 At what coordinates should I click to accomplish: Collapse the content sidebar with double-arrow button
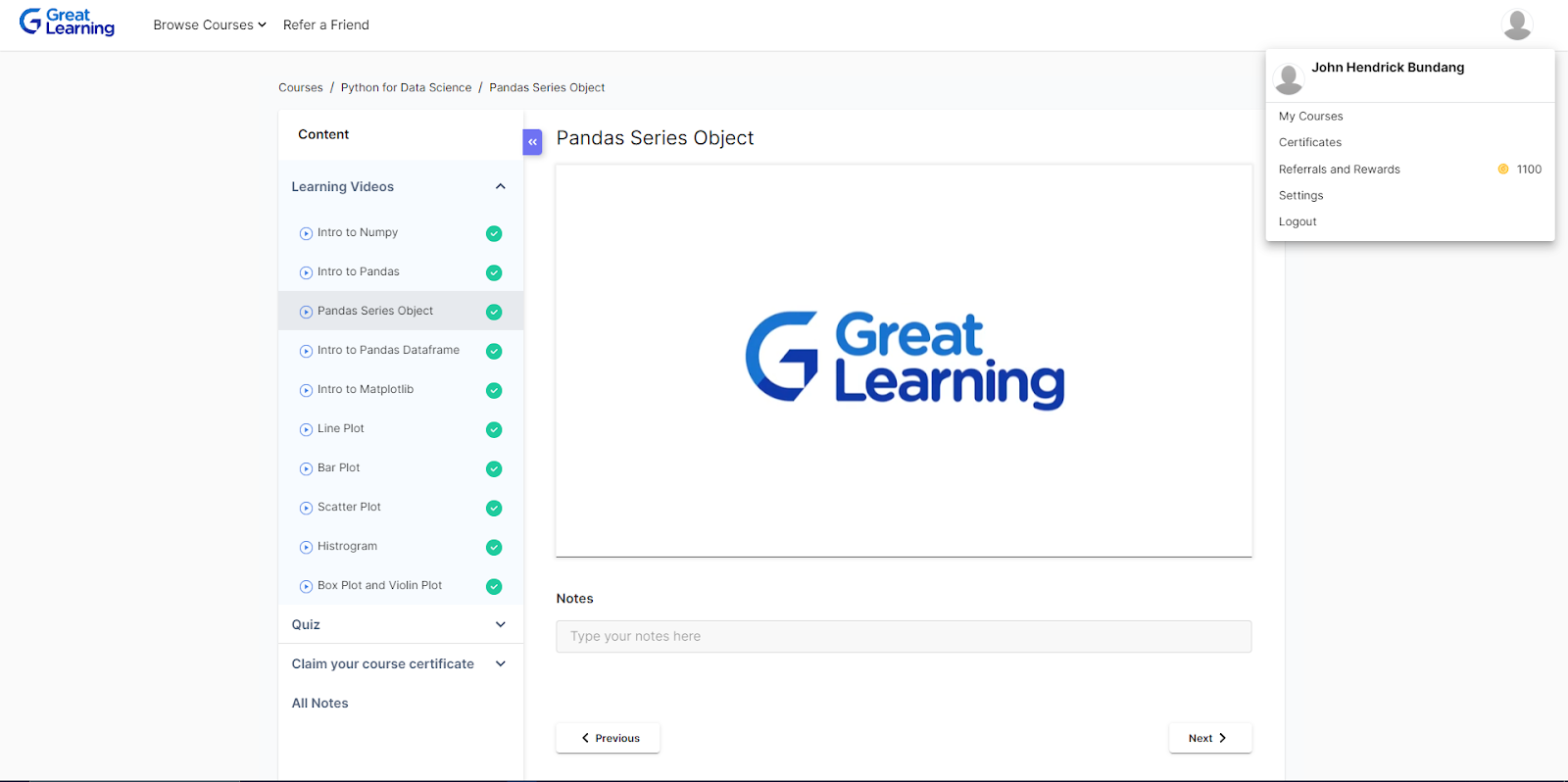[532, 142]
